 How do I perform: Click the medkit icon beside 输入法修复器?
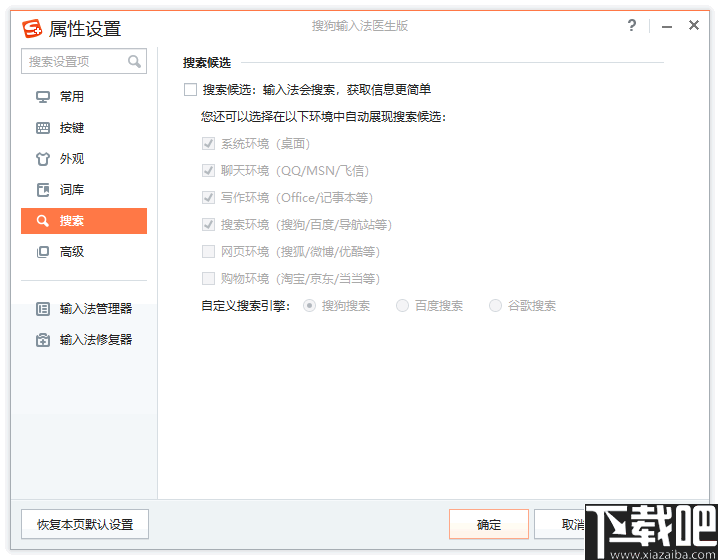click(x=43, y=340)
